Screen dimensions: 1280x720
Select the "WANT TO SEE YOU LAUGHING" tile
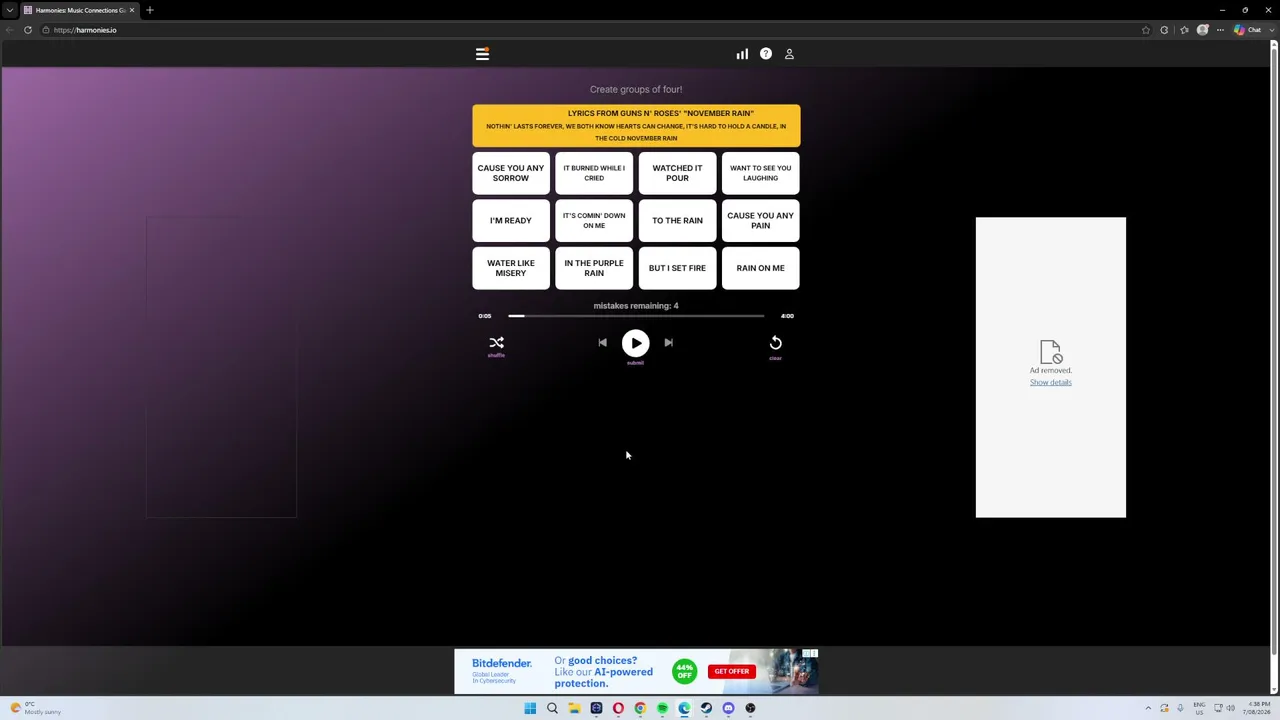click(761, 173)
